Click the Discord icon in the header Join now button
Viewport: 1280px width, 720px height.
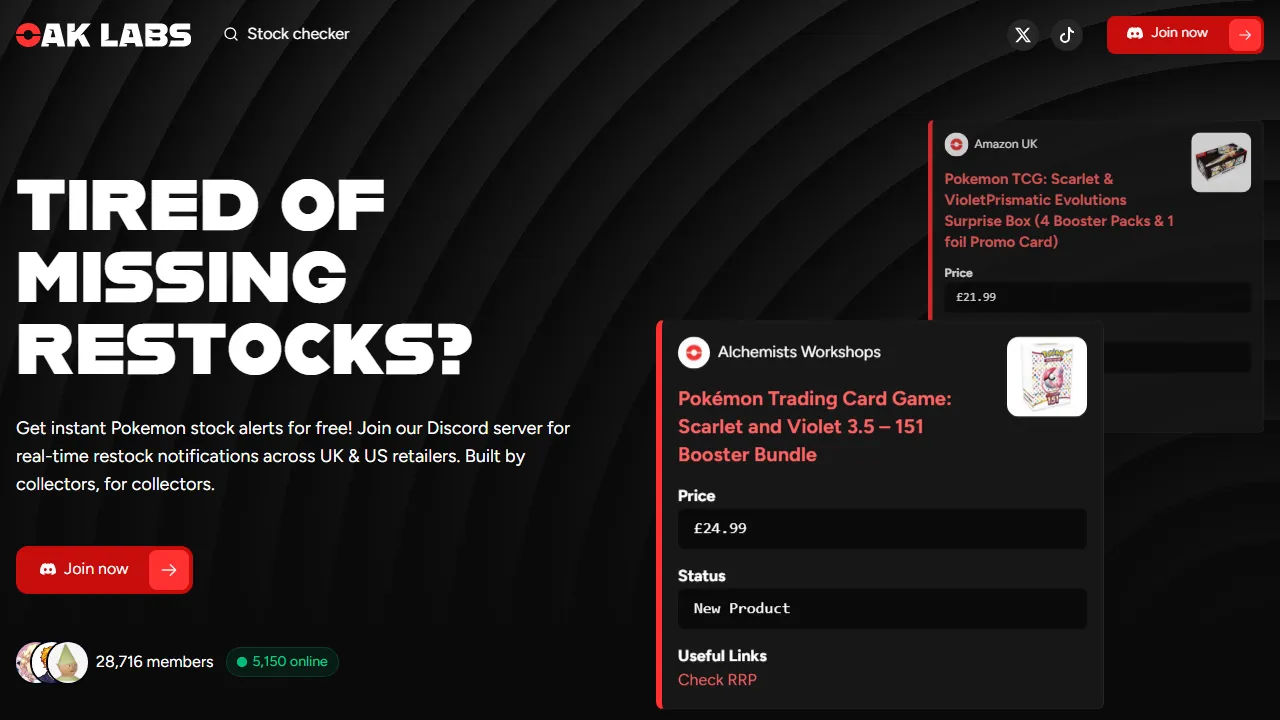click(x=1134, y=32)
